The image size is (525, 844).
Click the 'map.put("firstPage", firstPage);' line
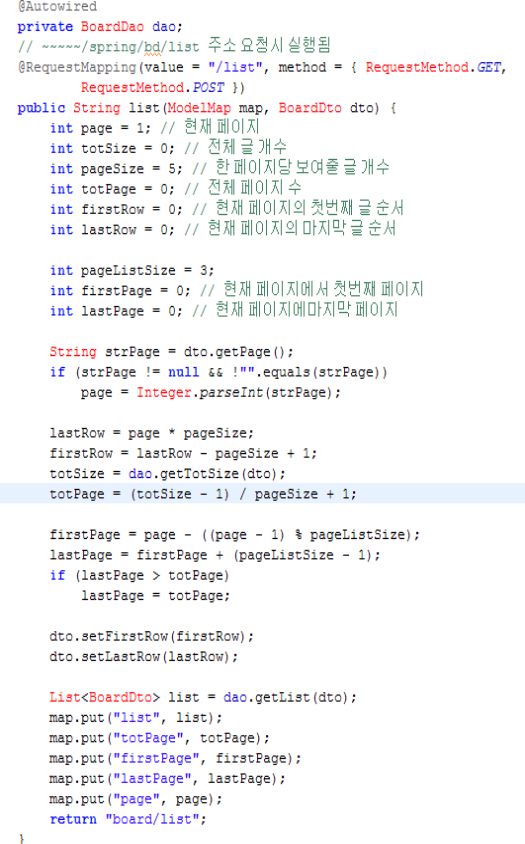click(x=175, y=758)
